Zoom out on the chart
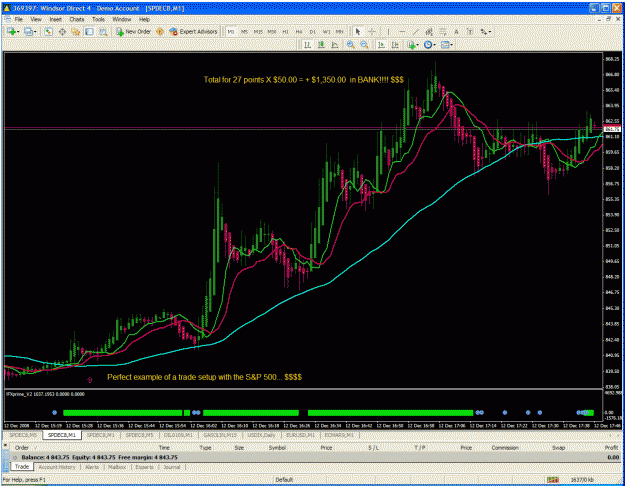The image size is (625, 486). click(x=364, y=45)
